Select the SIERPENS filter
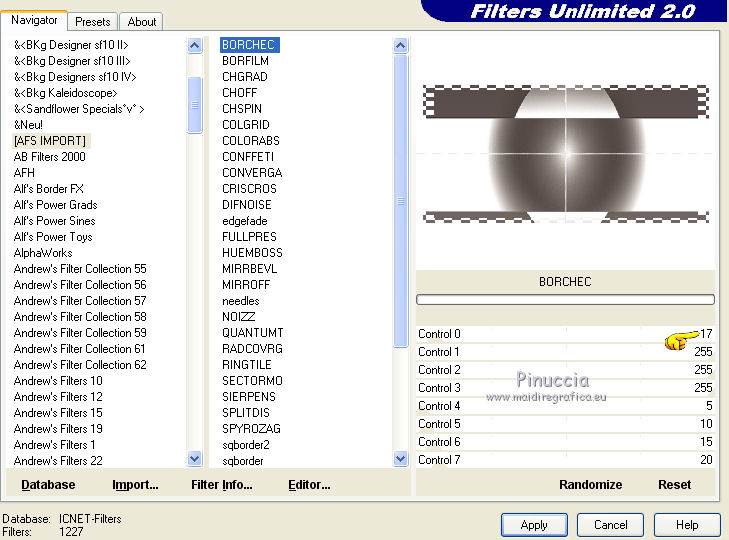Viewport: 729px width, 540px height. click(249, 397)
